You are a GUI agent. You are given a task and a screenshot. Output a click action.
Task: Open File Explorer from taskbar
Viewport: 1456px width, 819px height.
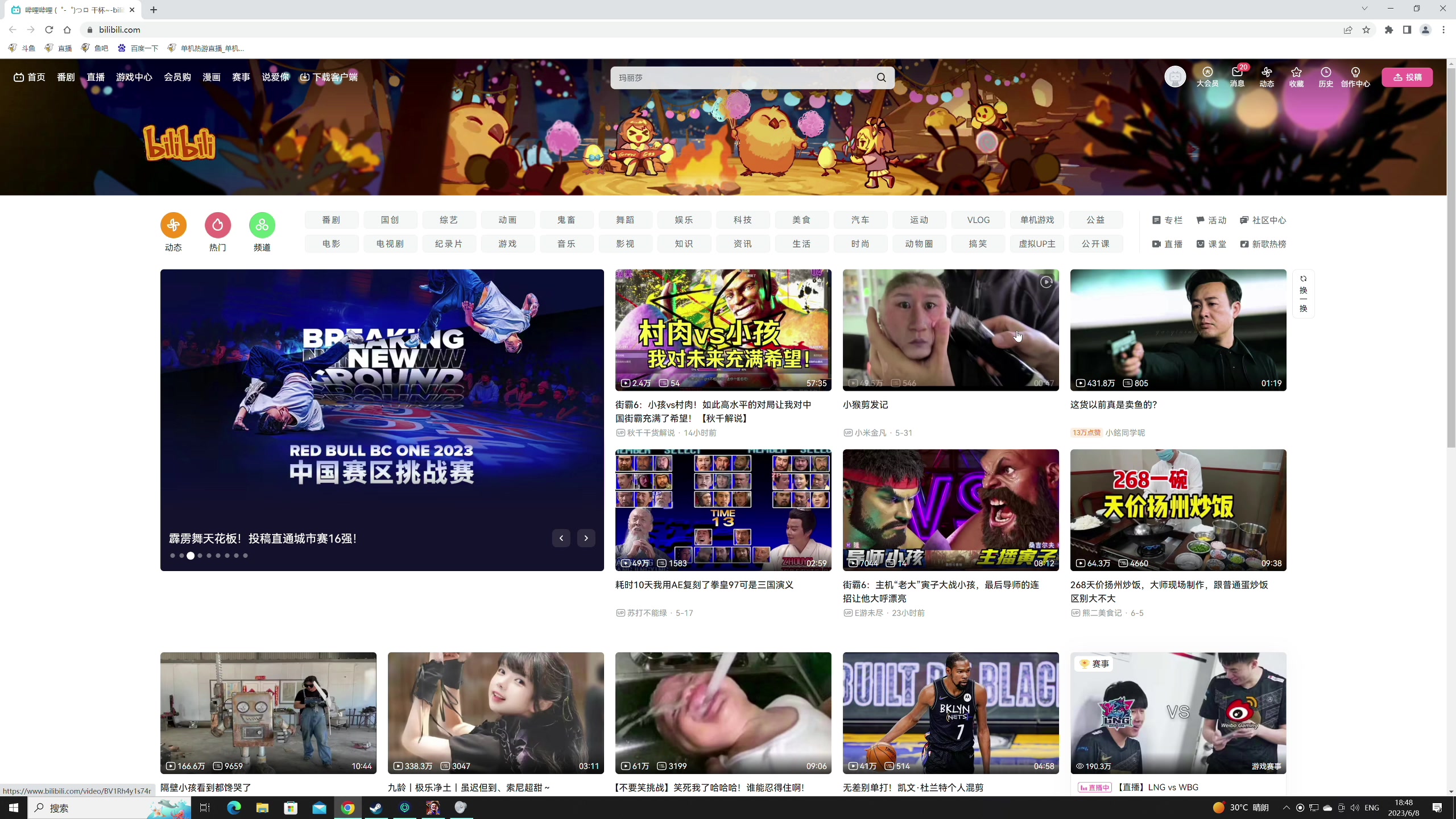262,808
